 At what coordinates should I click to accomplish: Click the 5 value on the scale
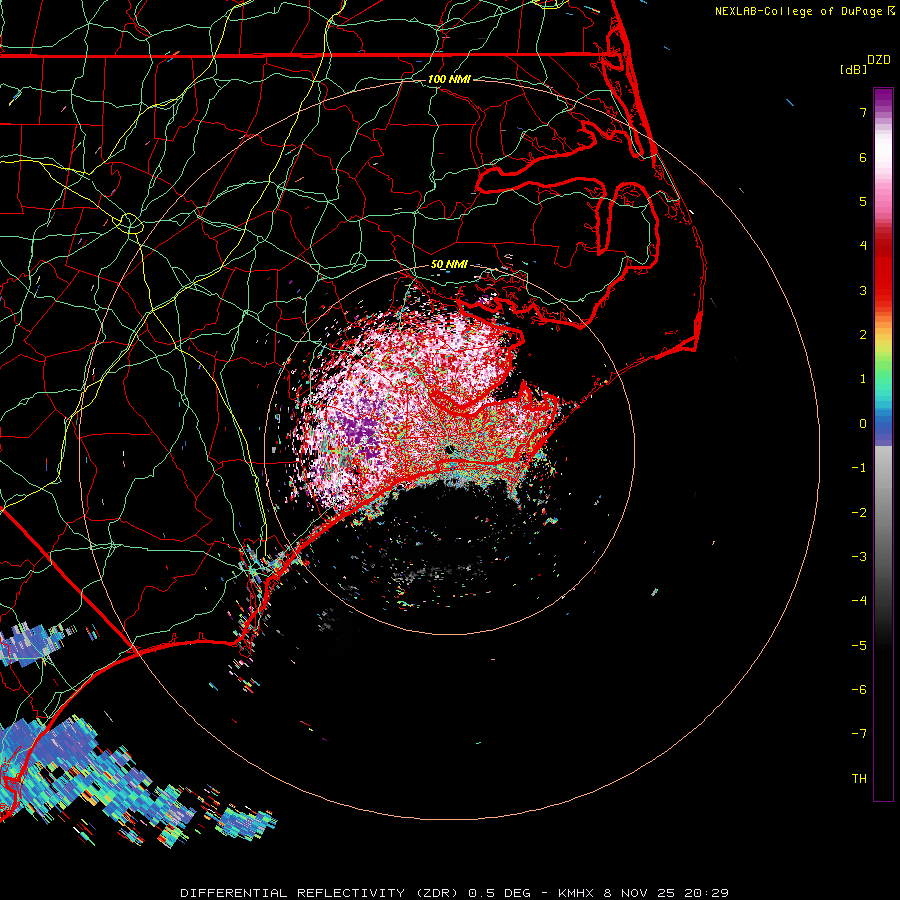click(x=863, y=201)
